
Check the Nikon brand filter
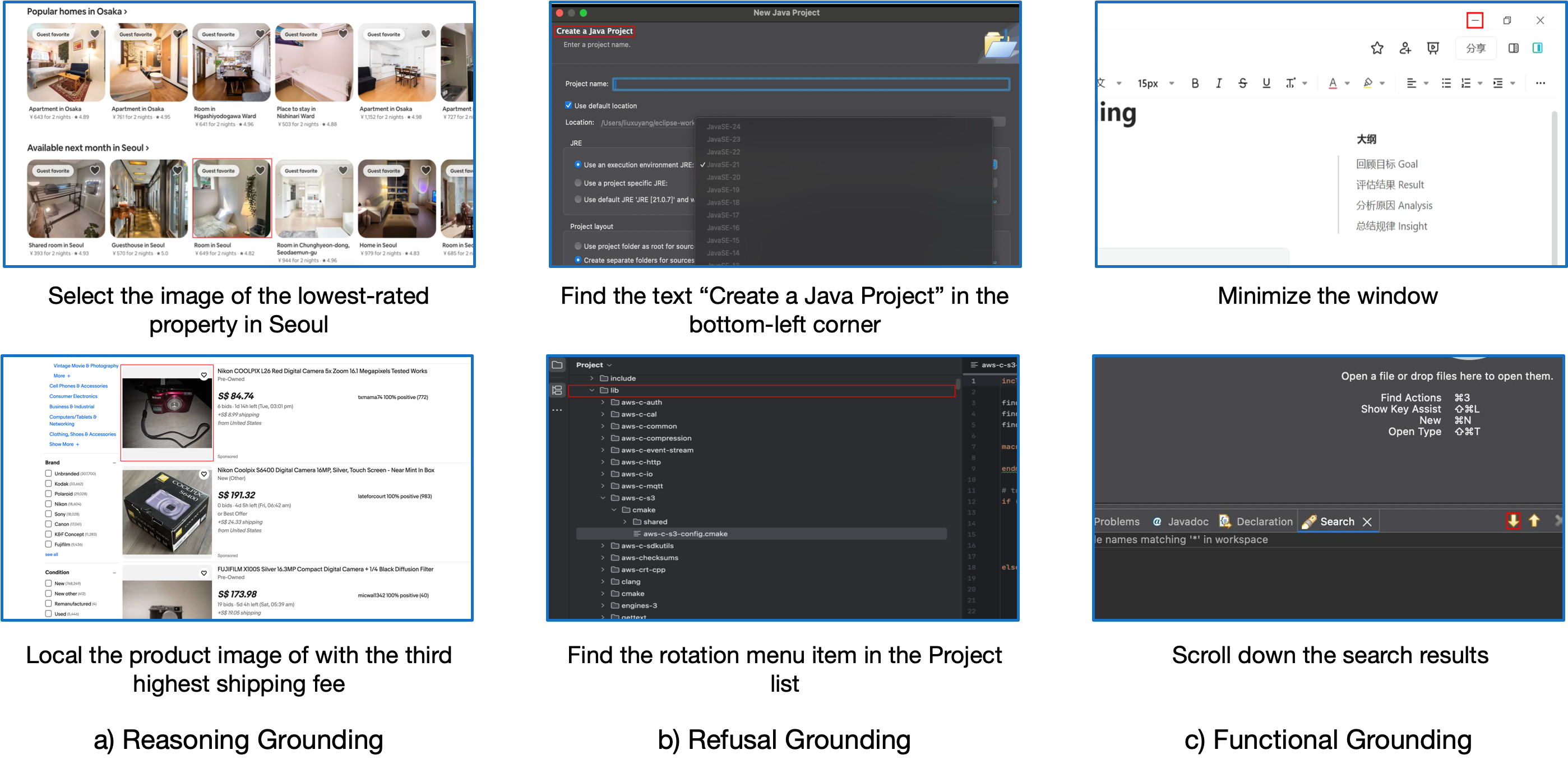pos(48,504)
